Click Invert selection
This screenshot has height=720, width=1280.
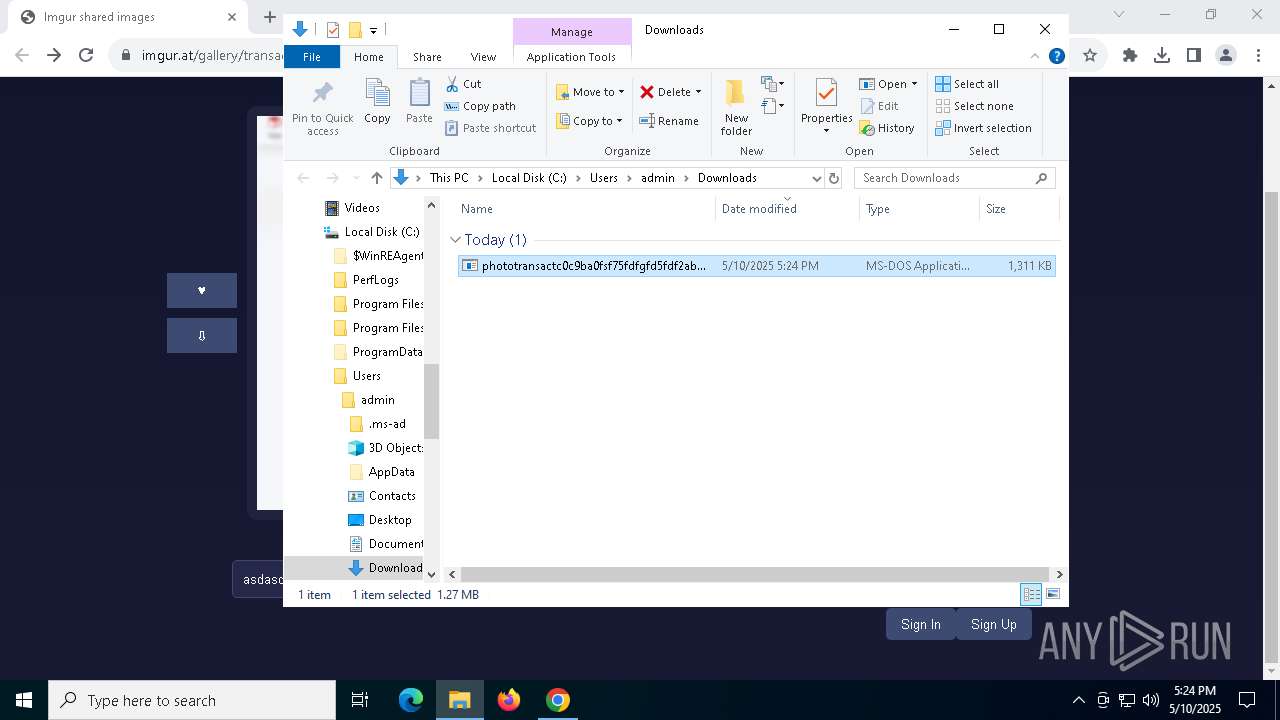point(983,128)
